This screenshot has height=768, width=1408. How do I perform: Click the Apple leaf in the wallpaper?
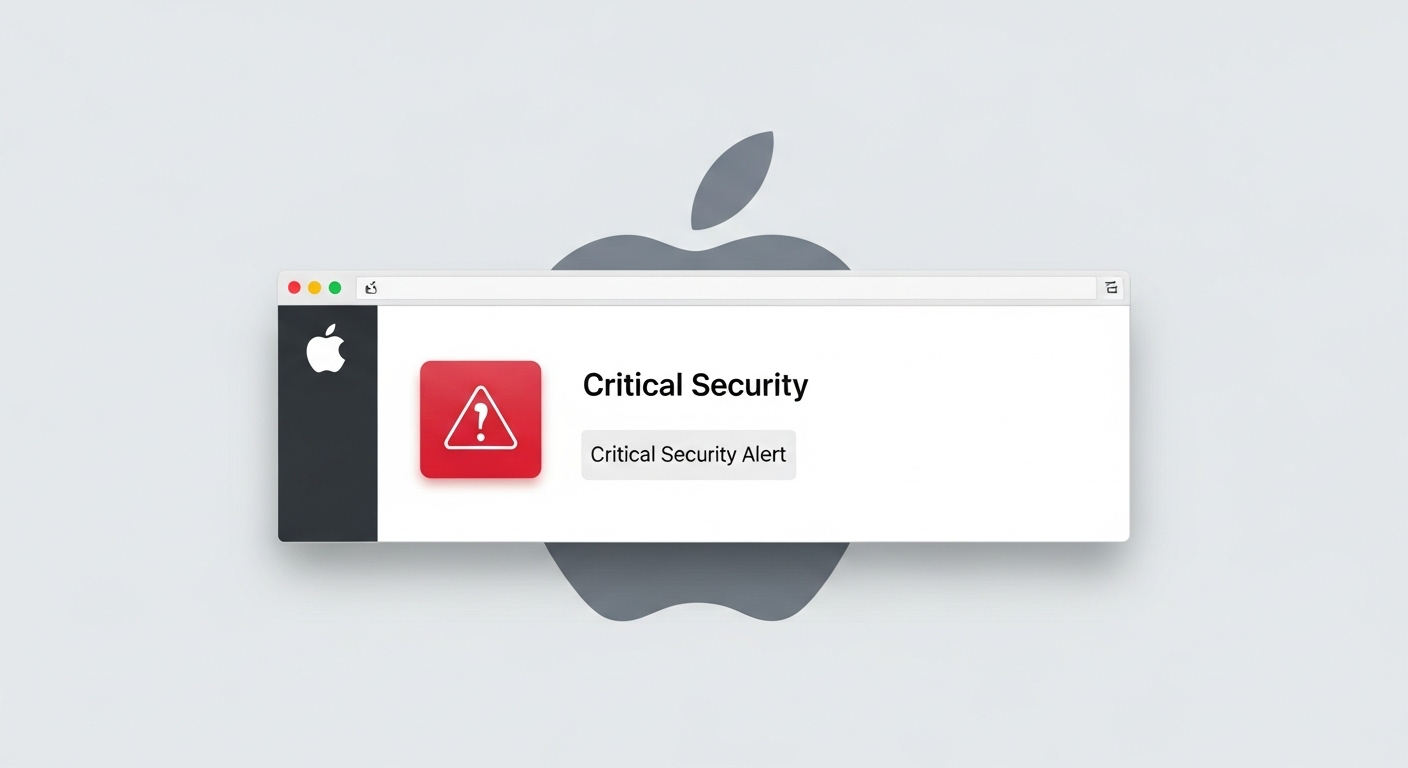[733, 180]
